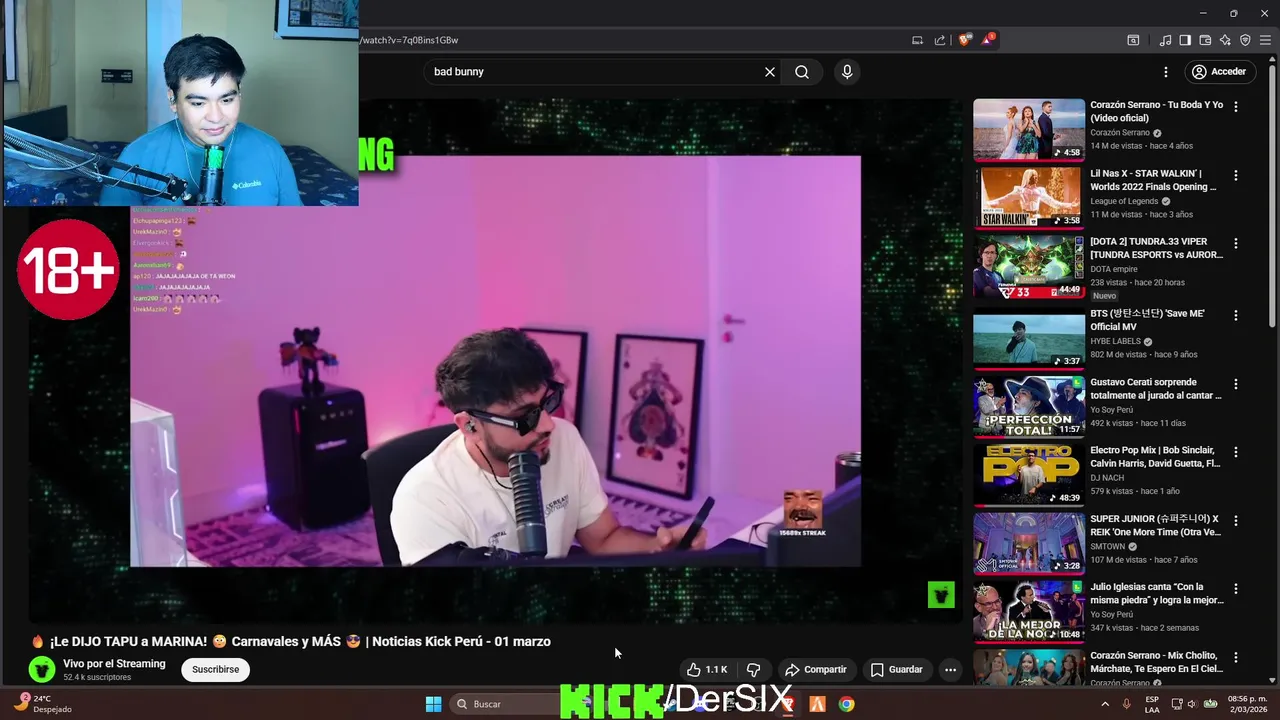
Task: Open Brave tab search icon
Action: pyautogui.click(x=1133, y=40)
